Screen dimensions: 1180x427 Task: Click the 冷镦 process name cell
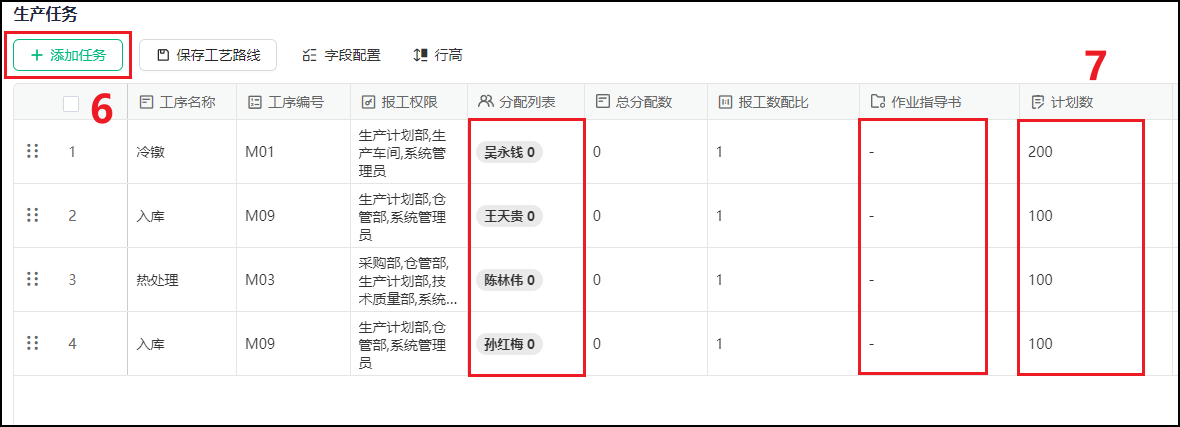[151, 152]
